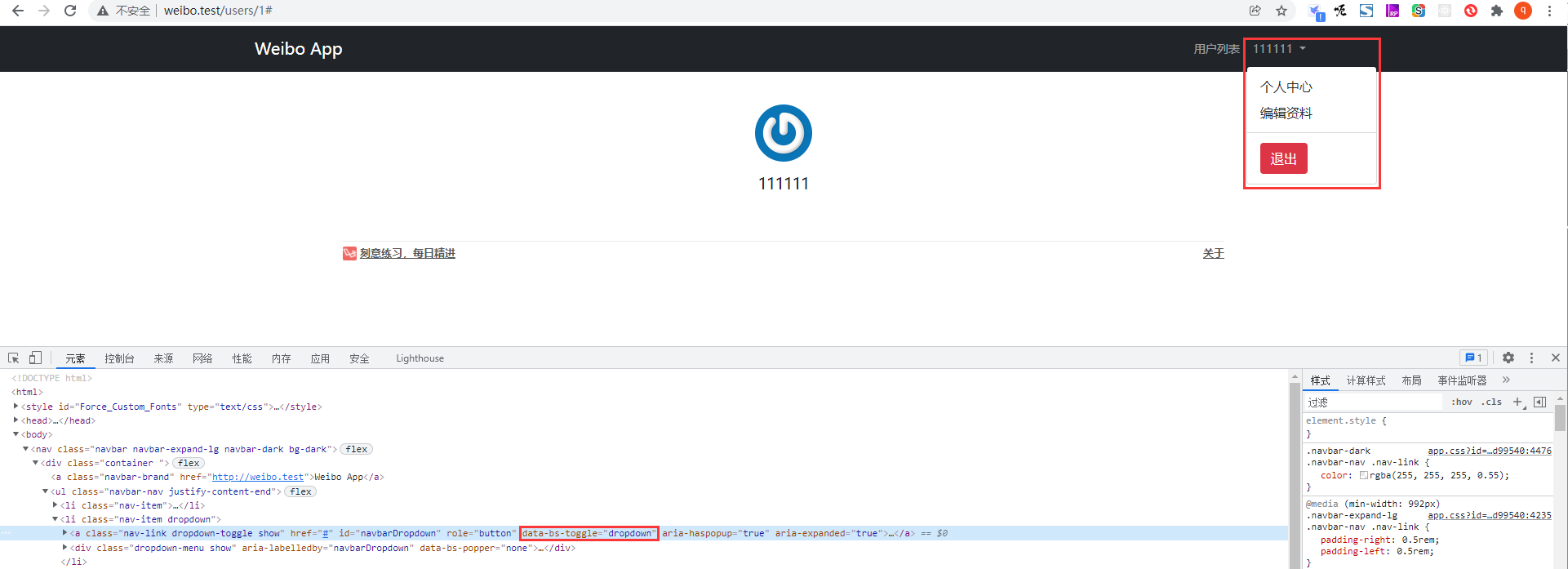Collapse the body element node
This screenshot has width=1568, height=569.
(x=16, y=434)
